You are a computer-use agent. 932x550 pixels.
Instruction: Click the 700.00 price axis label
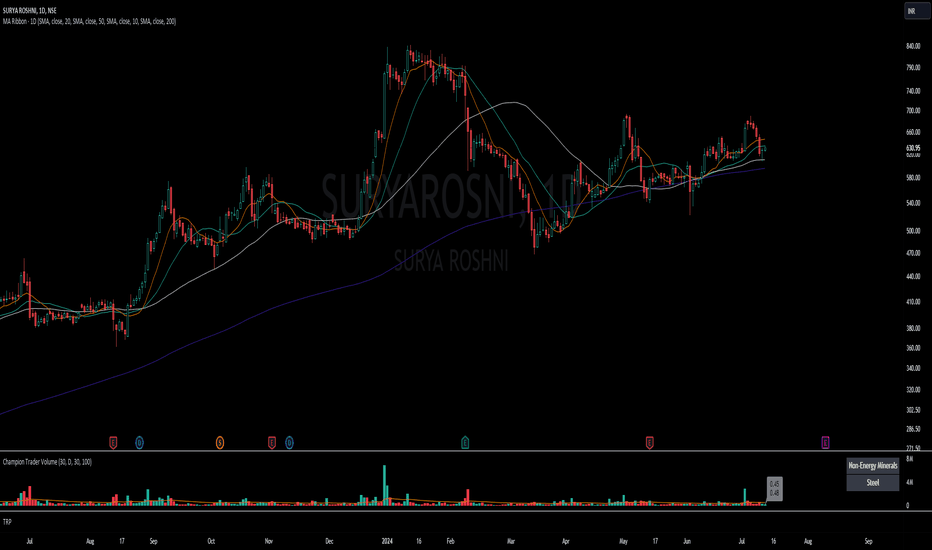point(914,111)
